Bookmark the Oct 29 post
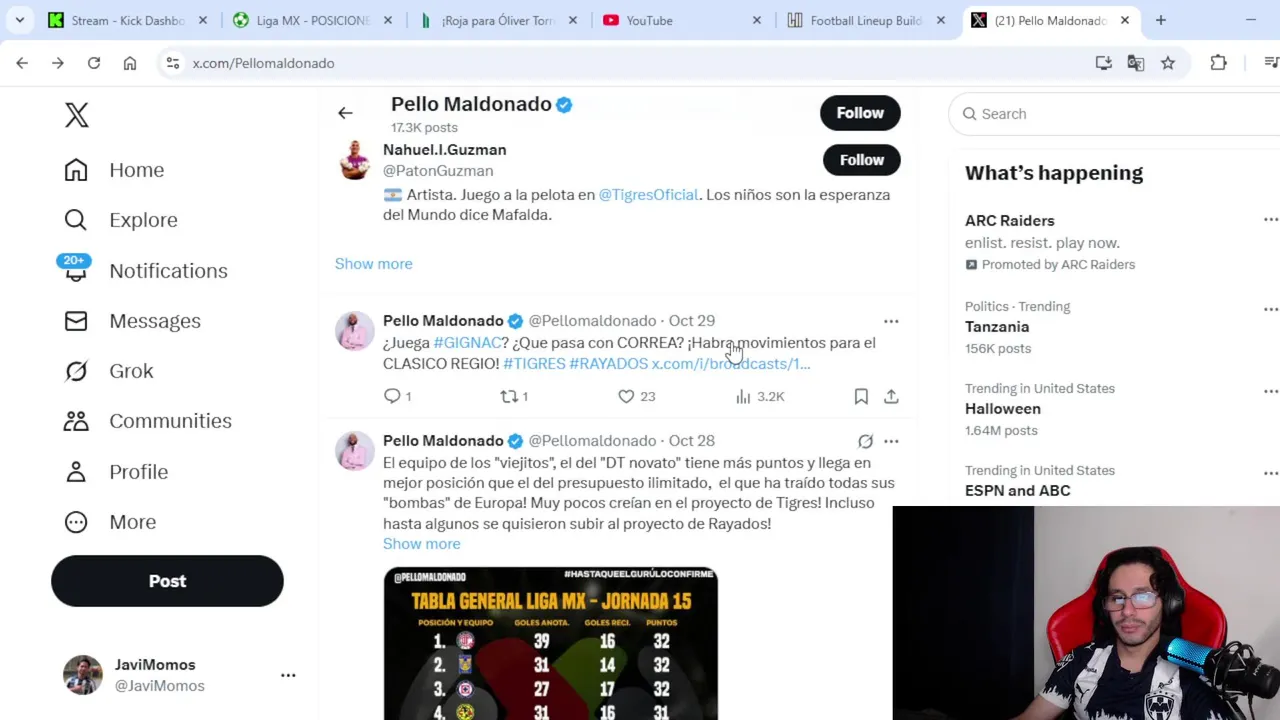Image resolution: width=1280 pixels, height=720 pixels. [x=861, y=397]
